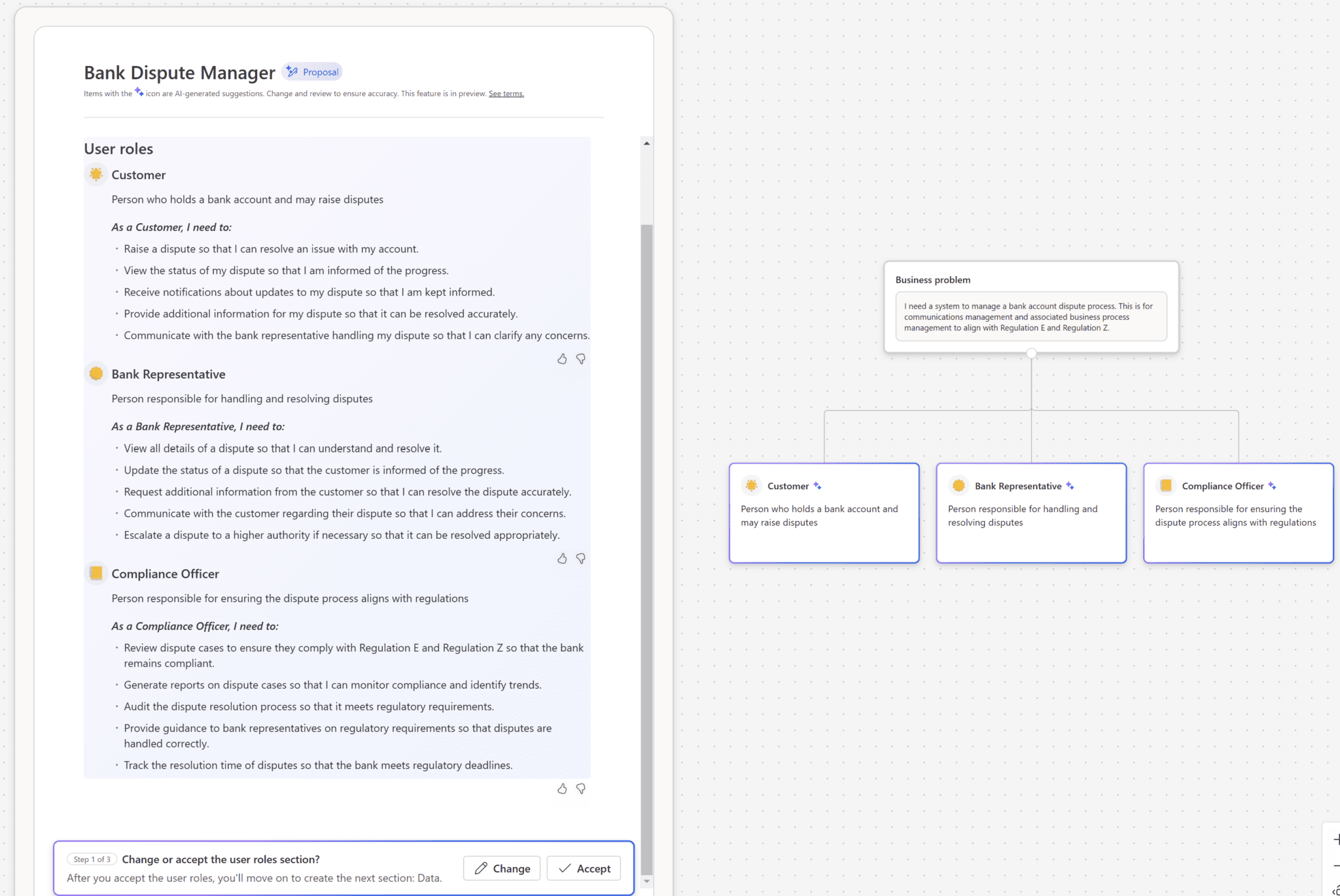Click the sun icon beside Customer role heading
Image resolution: width=1340 pixels, height=896 pixels.
[x=96, y=175]
